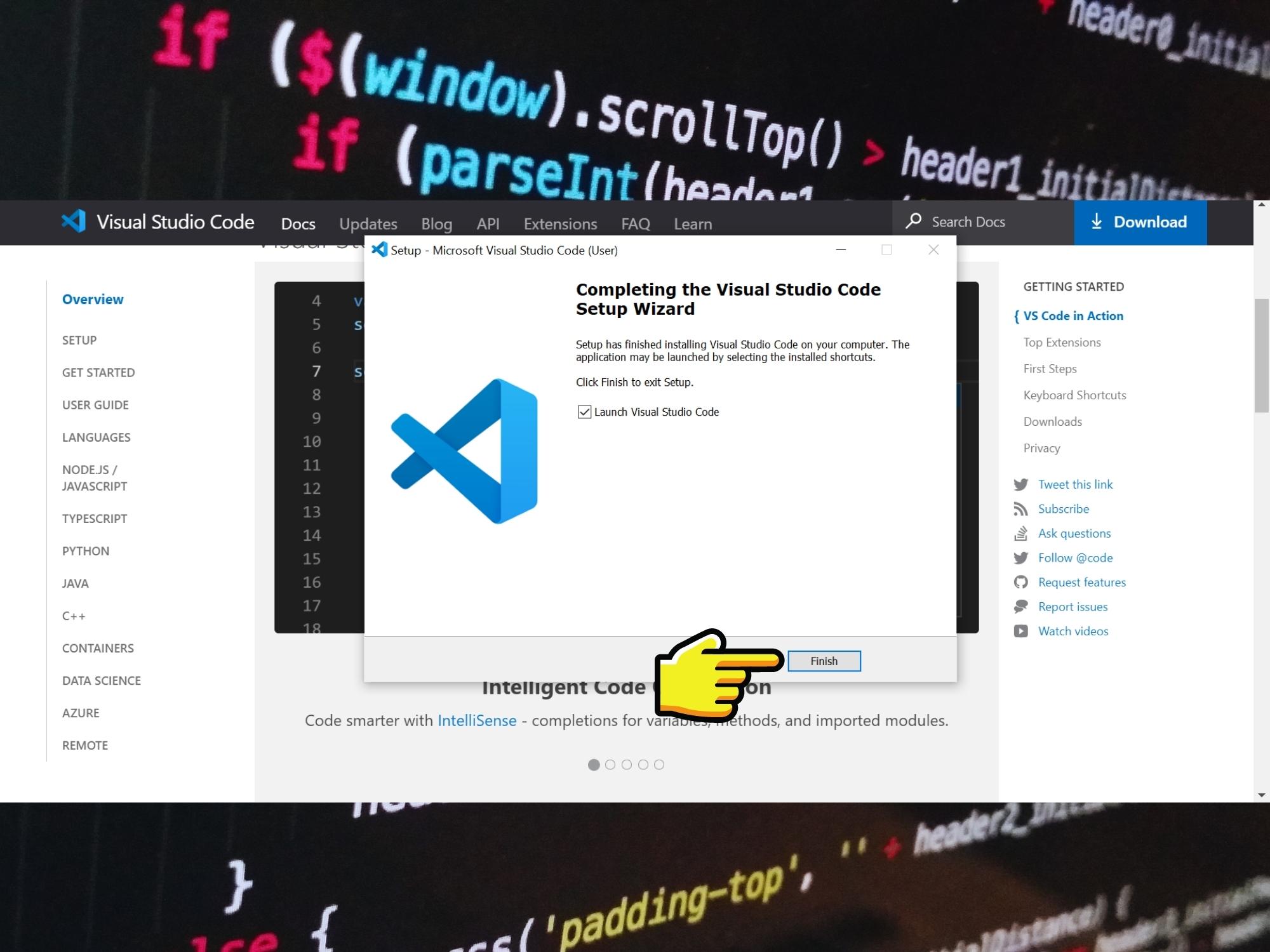Jump to Keyboard Shortcuts section

[x=1075, y=395]
